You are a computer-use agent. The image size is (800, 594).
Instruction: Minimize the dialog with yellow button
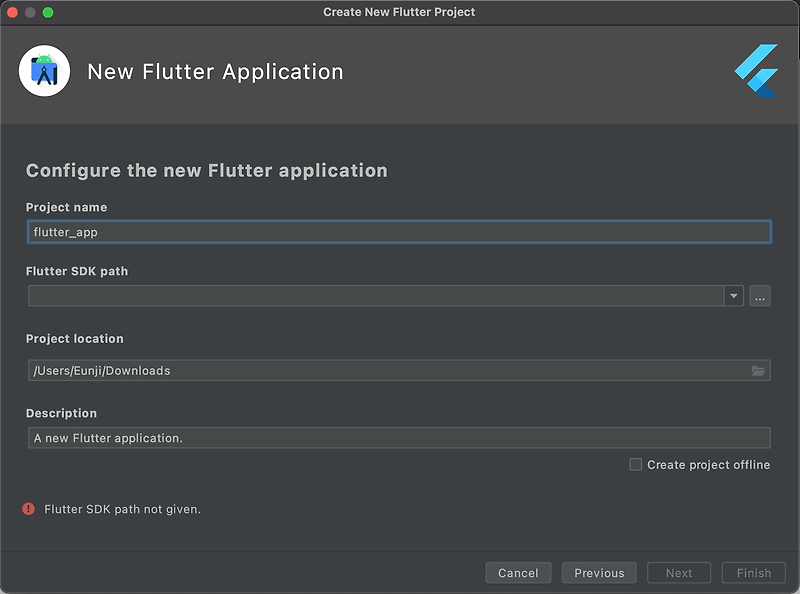30,12
